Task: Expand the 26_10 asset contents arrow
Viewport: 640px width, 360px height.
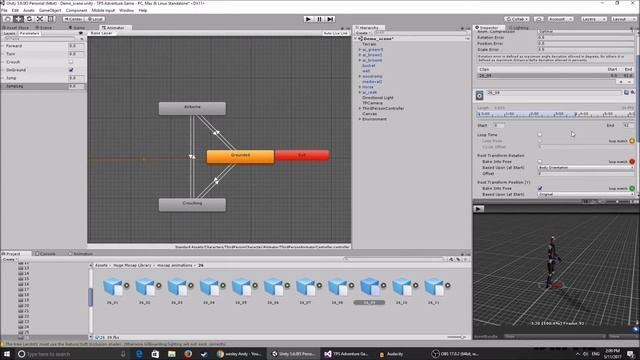Action: coord(416,285)
